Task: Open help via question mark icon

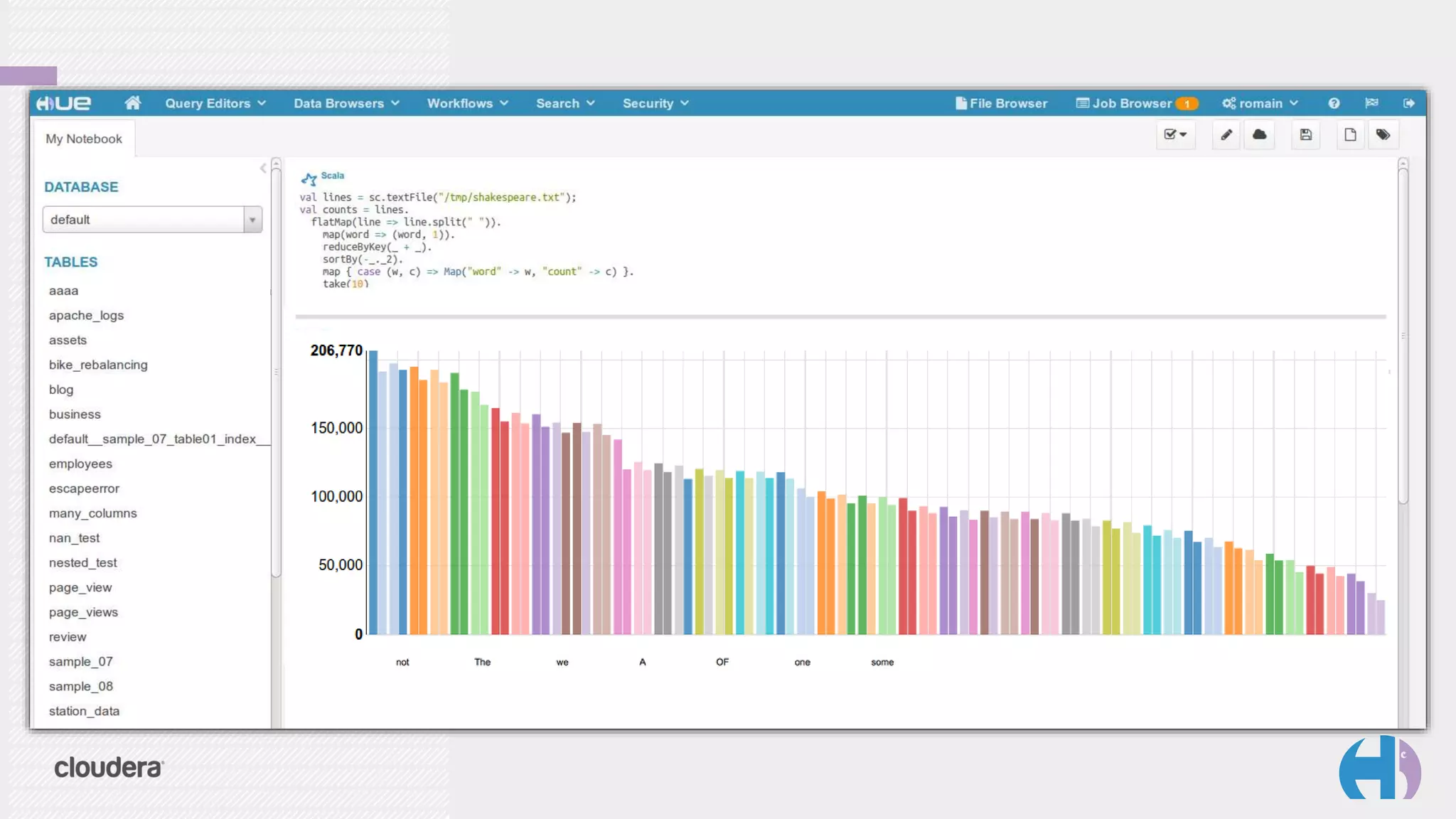Action: click(x=1334, y=104)
